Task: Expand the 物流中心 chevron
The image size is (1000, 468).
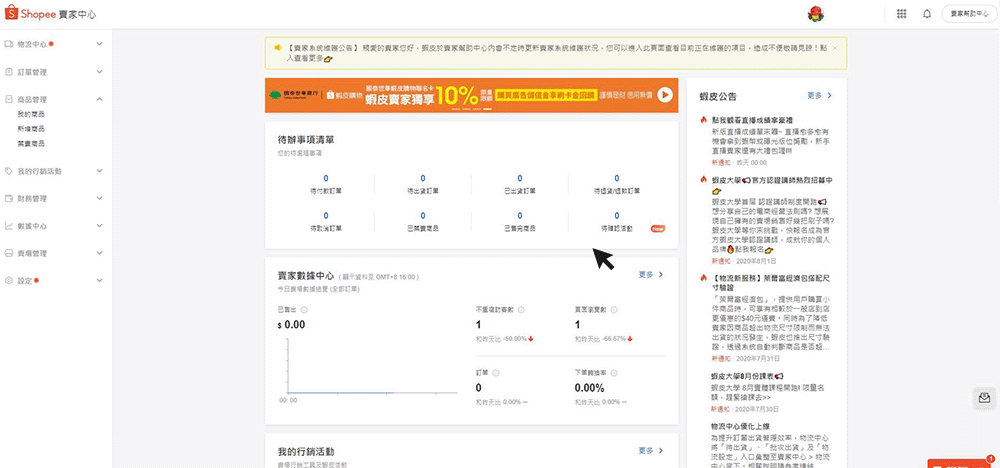Action: pos(99,45)
